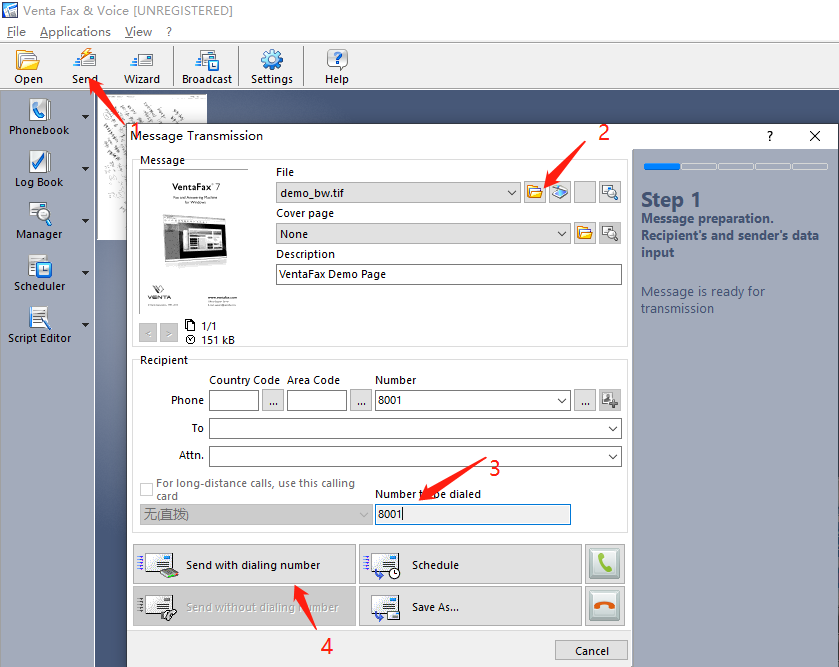Click the Open toolbar icon
This screenshot has height=667, width=839.
[28, 66]
